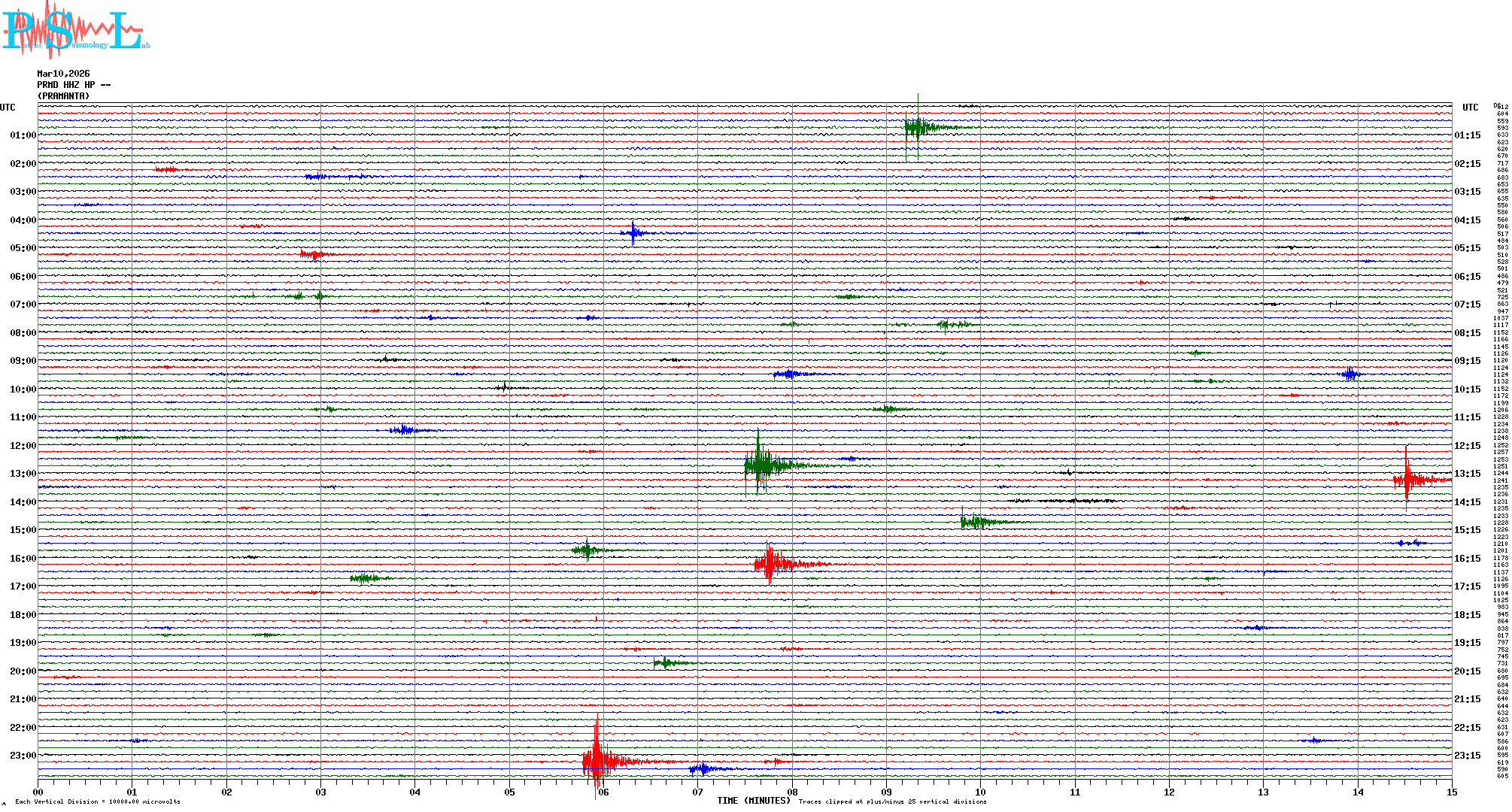Viewport: 1512px width, 812px height.
Task: Click the 08 minute tick label at bottom
Action: coord(792,792)
